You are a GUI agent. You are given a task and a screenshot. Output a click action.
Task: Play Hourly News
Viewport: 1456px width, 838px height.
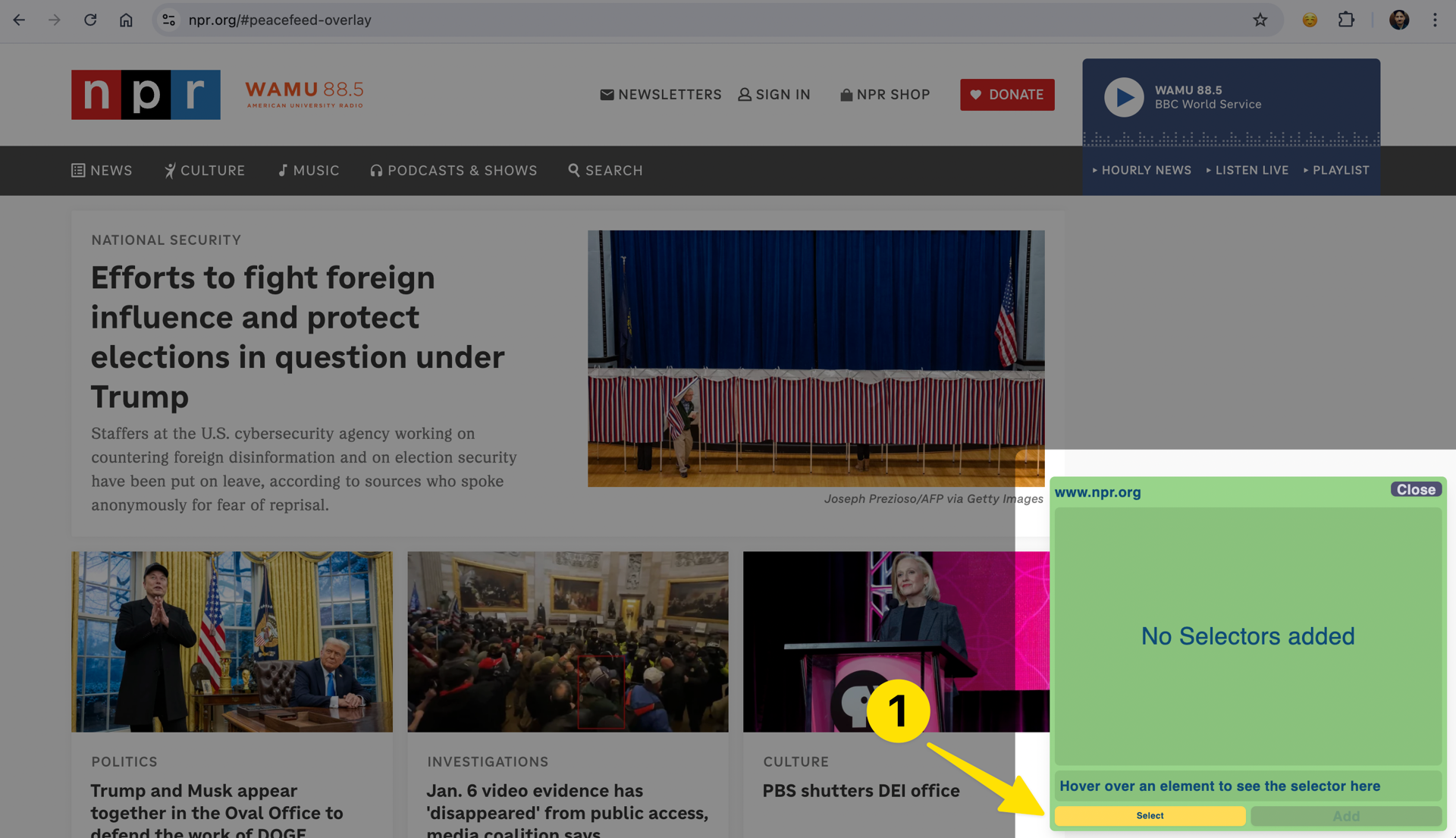pos(1141,171)
